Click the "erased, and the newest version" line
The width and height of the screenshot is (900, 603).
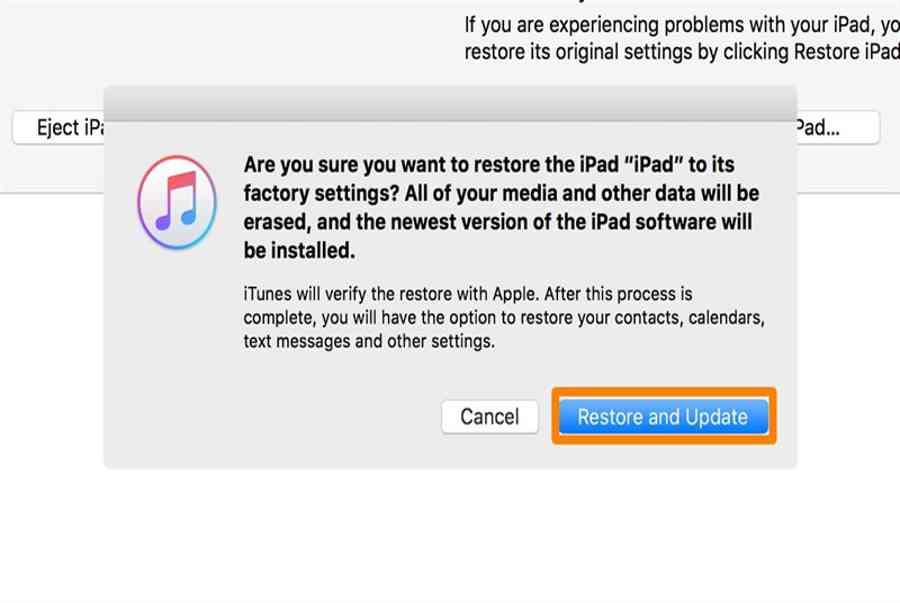pyautogui.click(x=497, y=221)
